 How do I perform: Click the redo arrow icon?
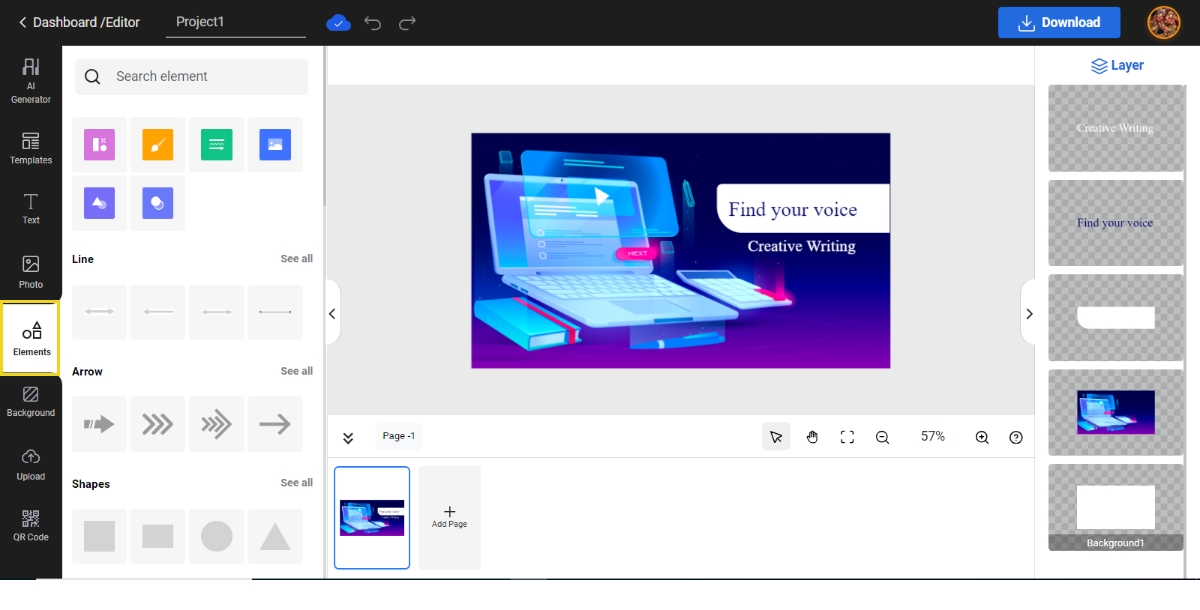tap(407, 23)
